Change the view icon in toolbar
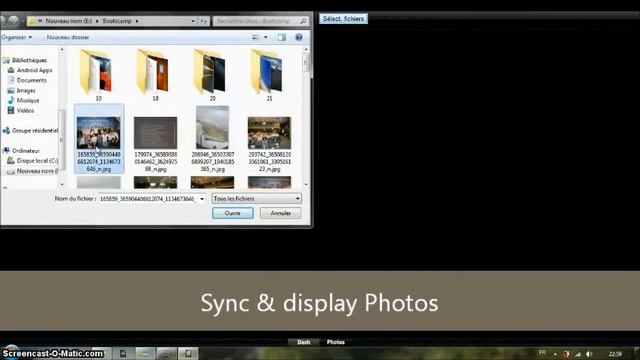The height and width of the screenshot is (360, 640). click(x=256, y=37)
